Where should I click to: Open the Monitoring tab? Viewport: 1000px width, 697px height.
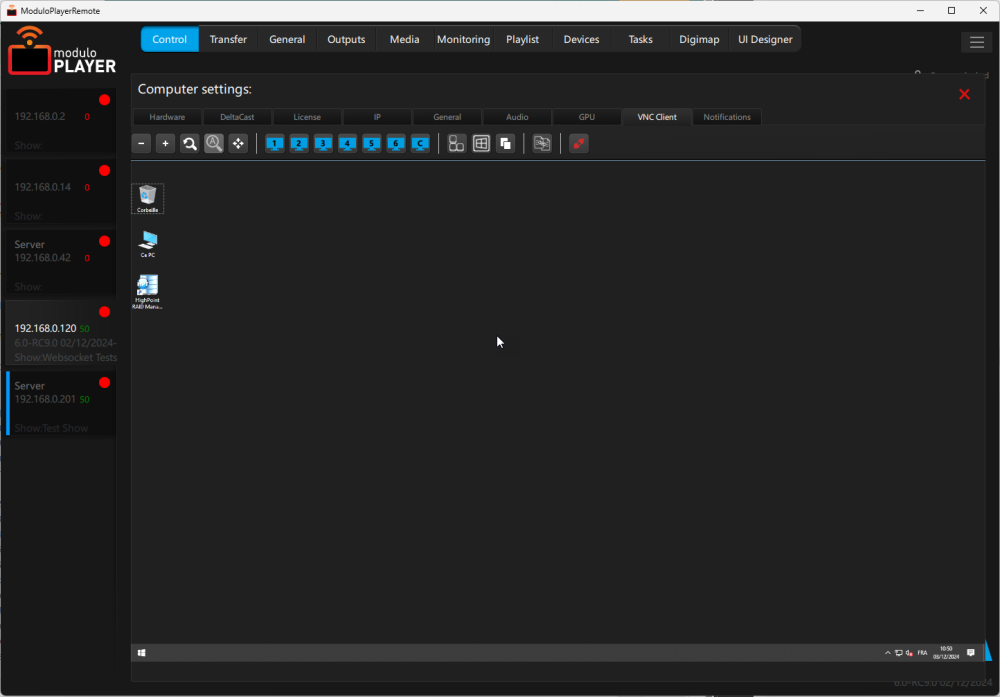(x=463, y=39)
